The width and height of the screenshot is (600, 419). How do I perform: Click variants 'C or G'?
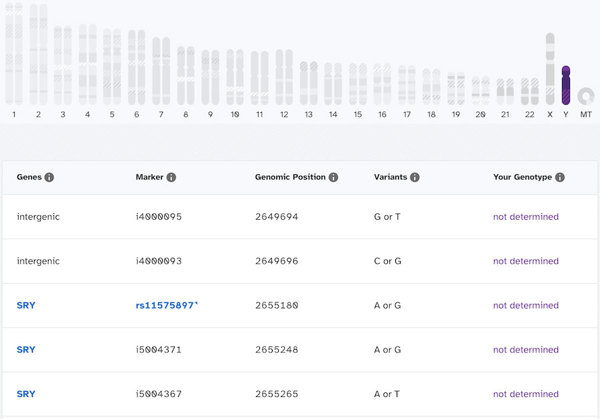[388, 261]
